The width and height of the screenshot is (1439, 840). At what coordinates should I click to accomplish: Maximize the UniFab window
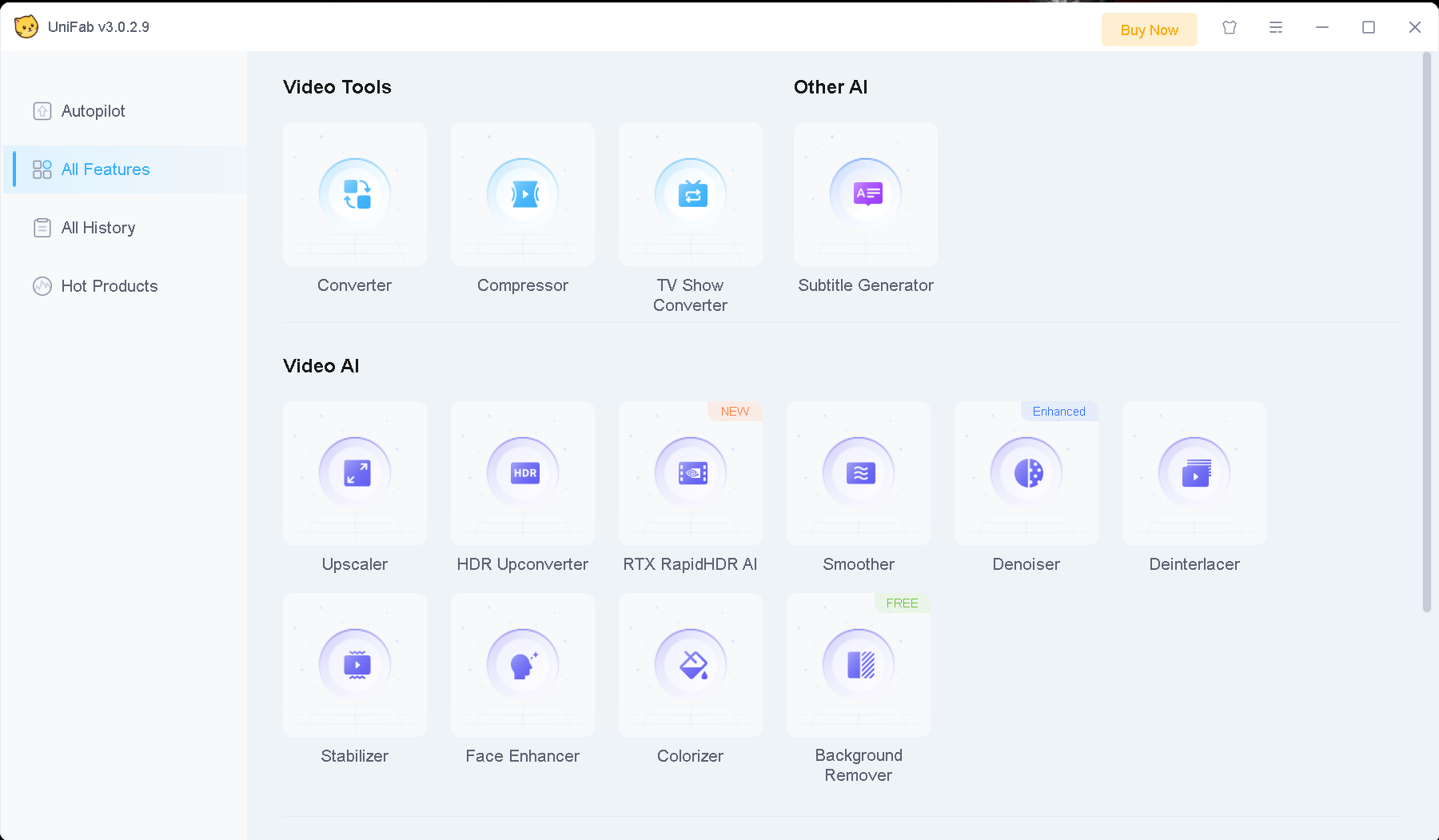click(x=1369, y=27)
